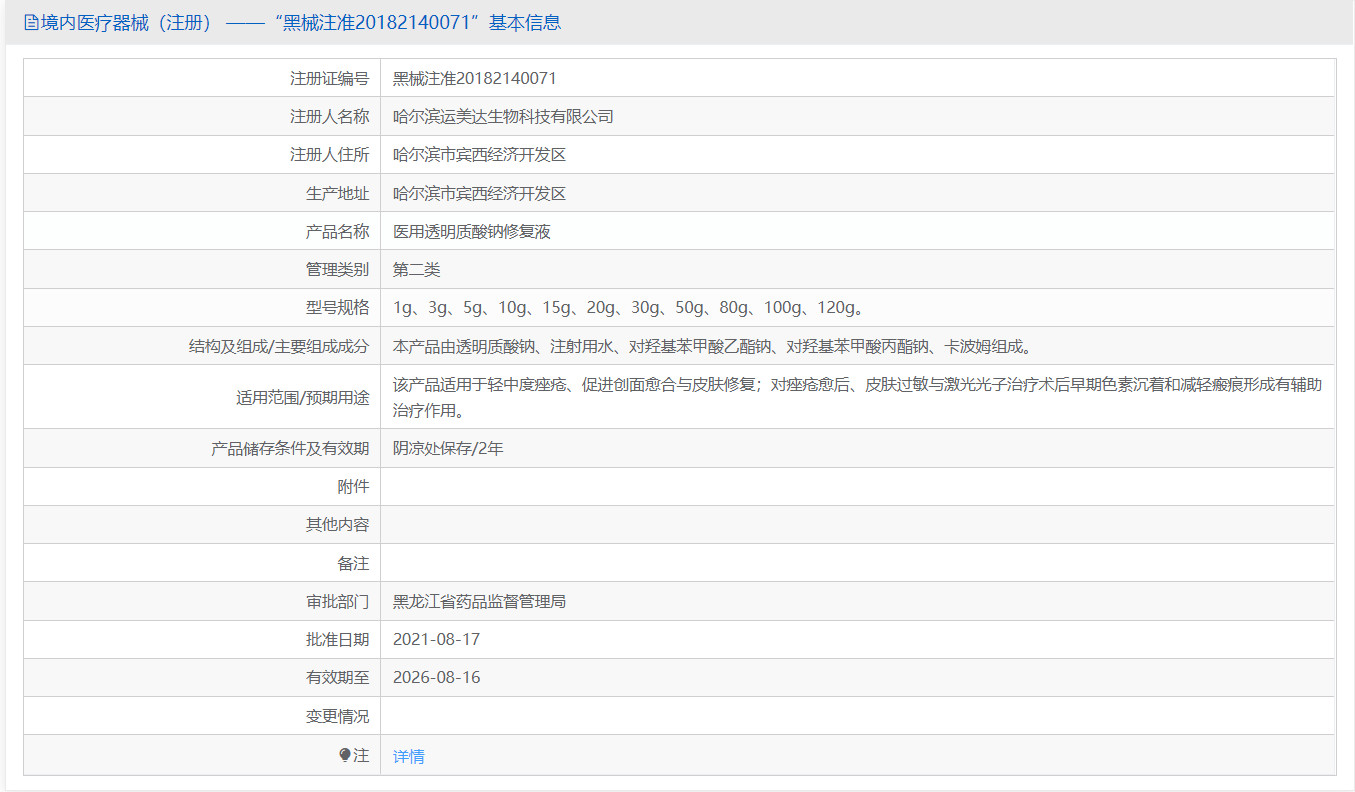Click the 审批部门 label

[337, 601]
